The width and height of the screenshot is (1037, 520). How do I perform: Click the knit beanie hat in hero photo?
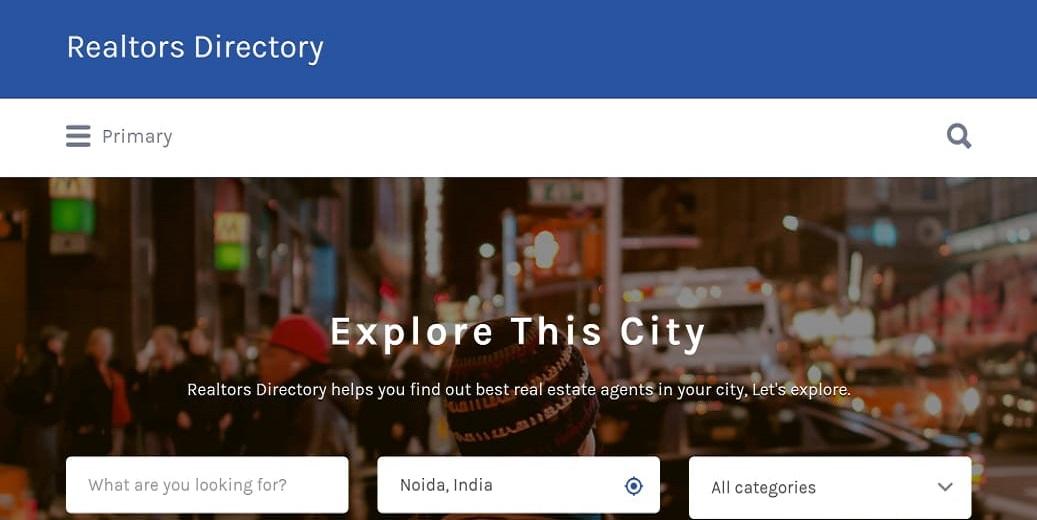click(522, 390)
